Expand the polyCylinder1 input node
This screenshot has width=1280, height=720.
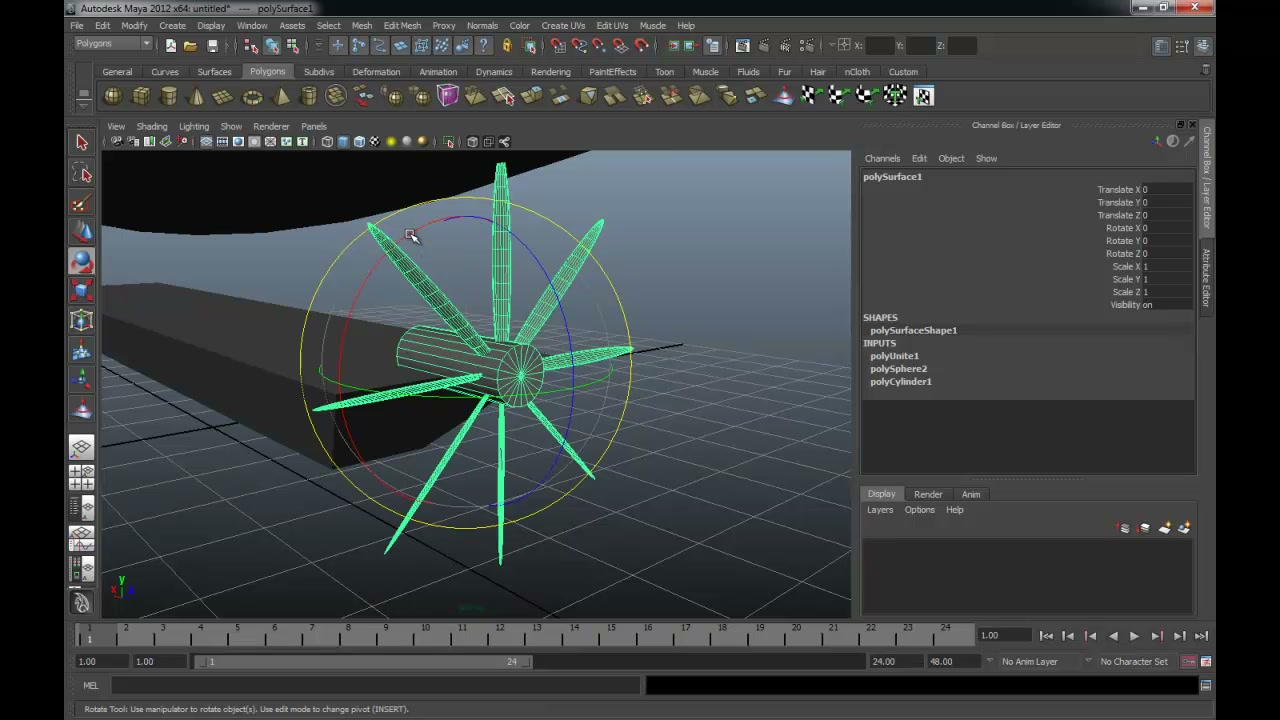tap(900, 382)
